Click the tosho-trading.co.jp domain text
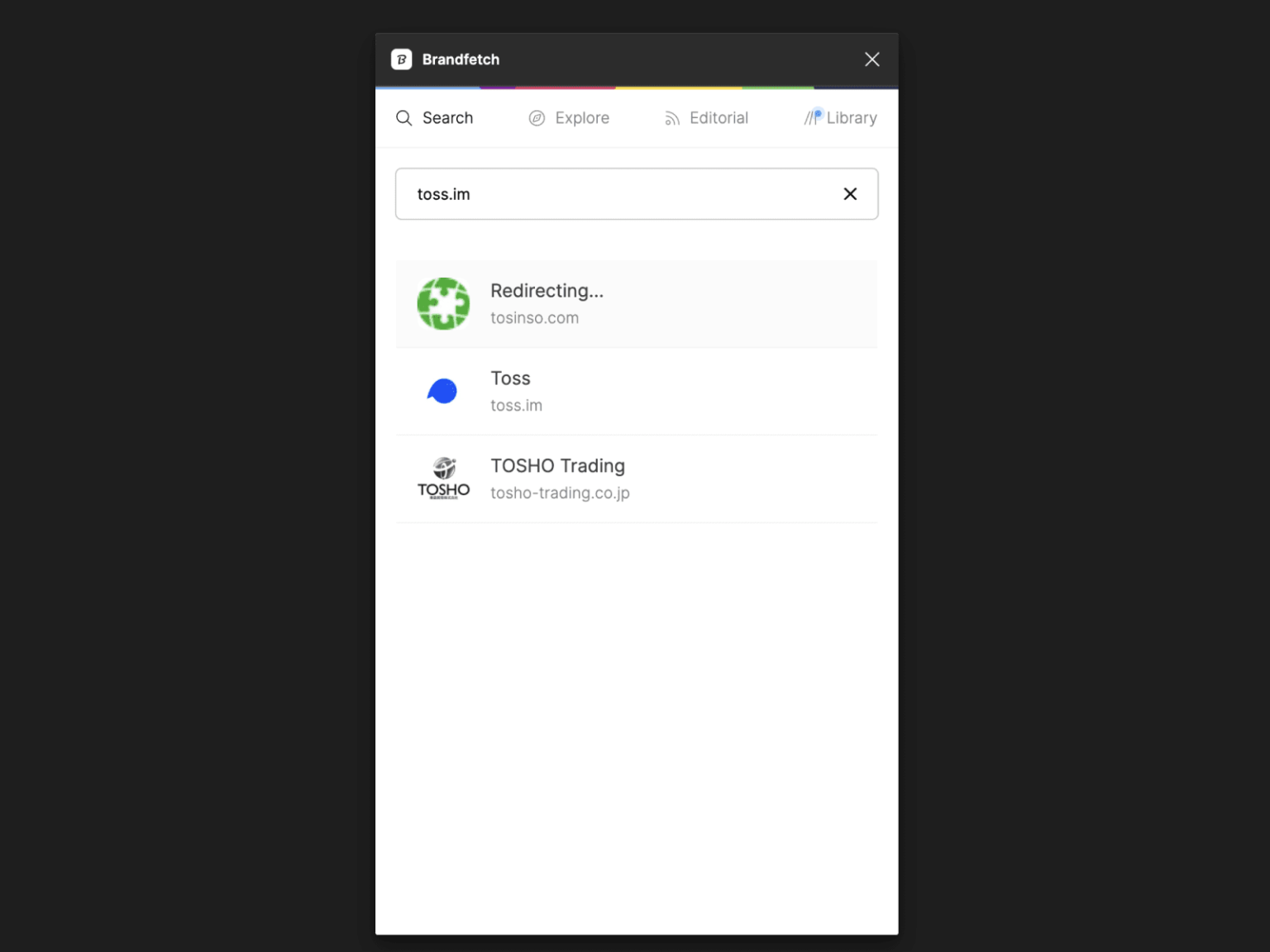The image size is (1270, 952). pyautogui.click(x=560, y=493)
